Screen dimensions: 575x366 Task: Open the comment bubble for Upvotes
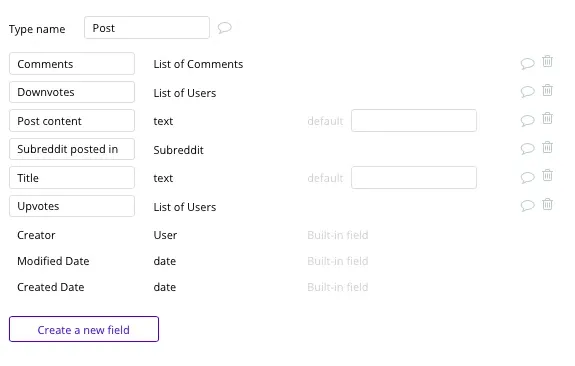pyautogui.click(x=527, y=205)
